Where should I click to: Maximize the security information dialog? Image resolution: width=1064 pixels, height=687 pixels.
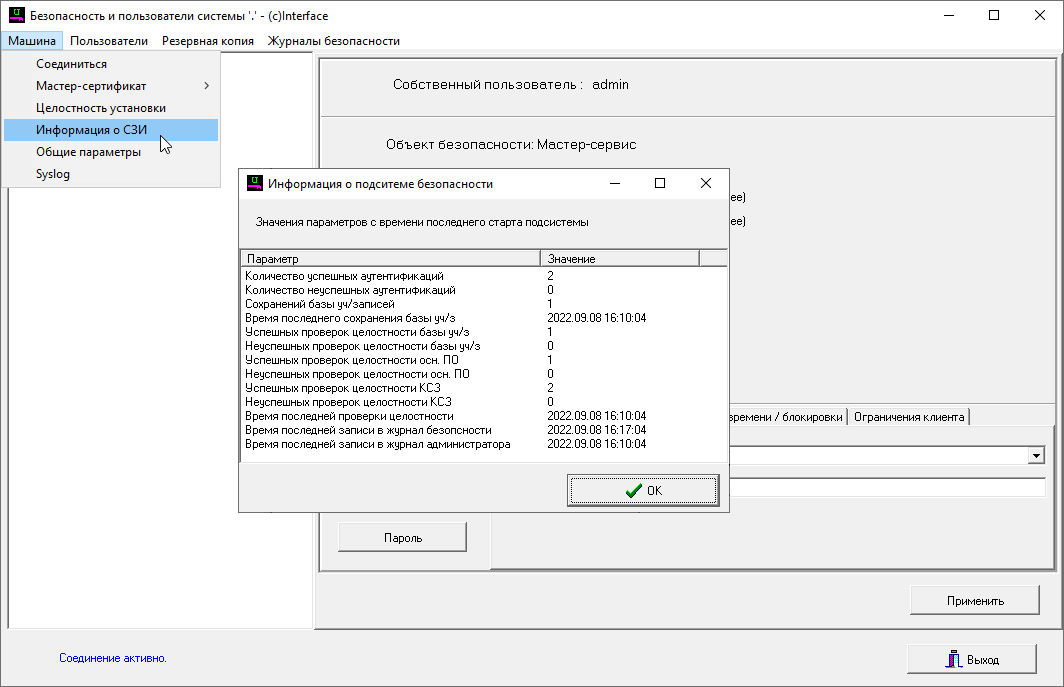click(x=660, y=184)
